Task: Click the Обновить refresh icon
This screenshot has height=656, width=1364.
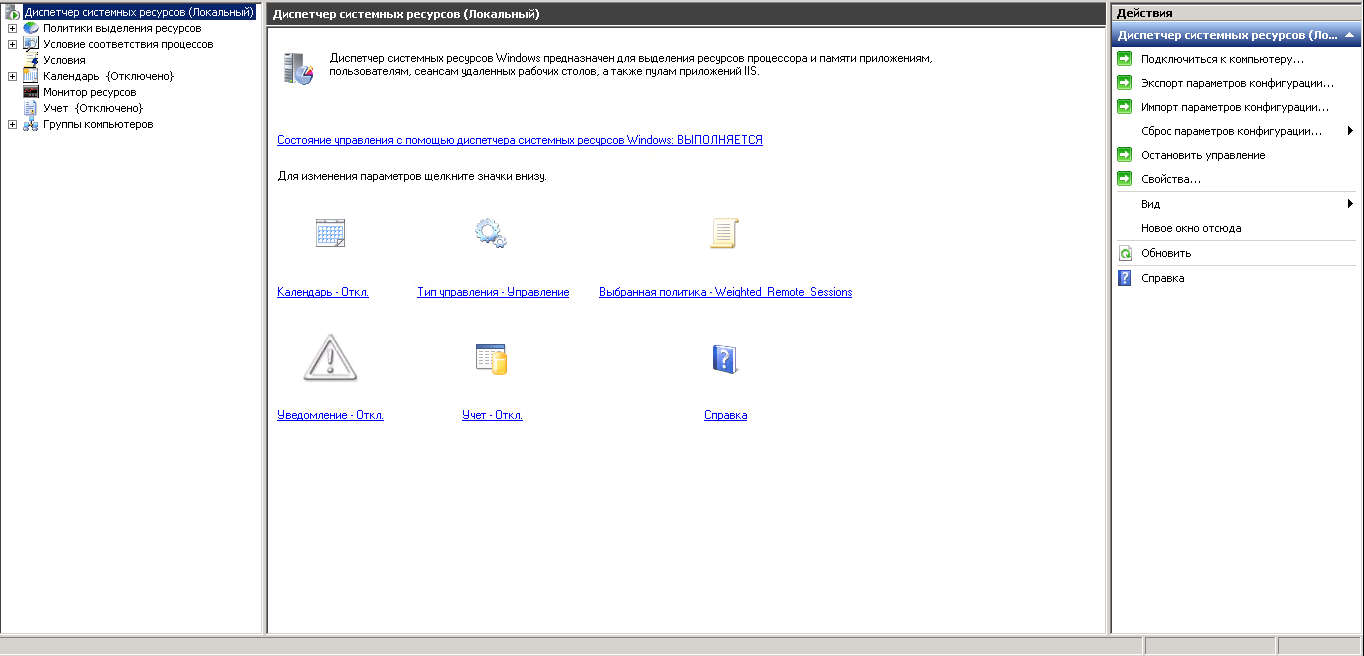Action: coord(1124,253)
